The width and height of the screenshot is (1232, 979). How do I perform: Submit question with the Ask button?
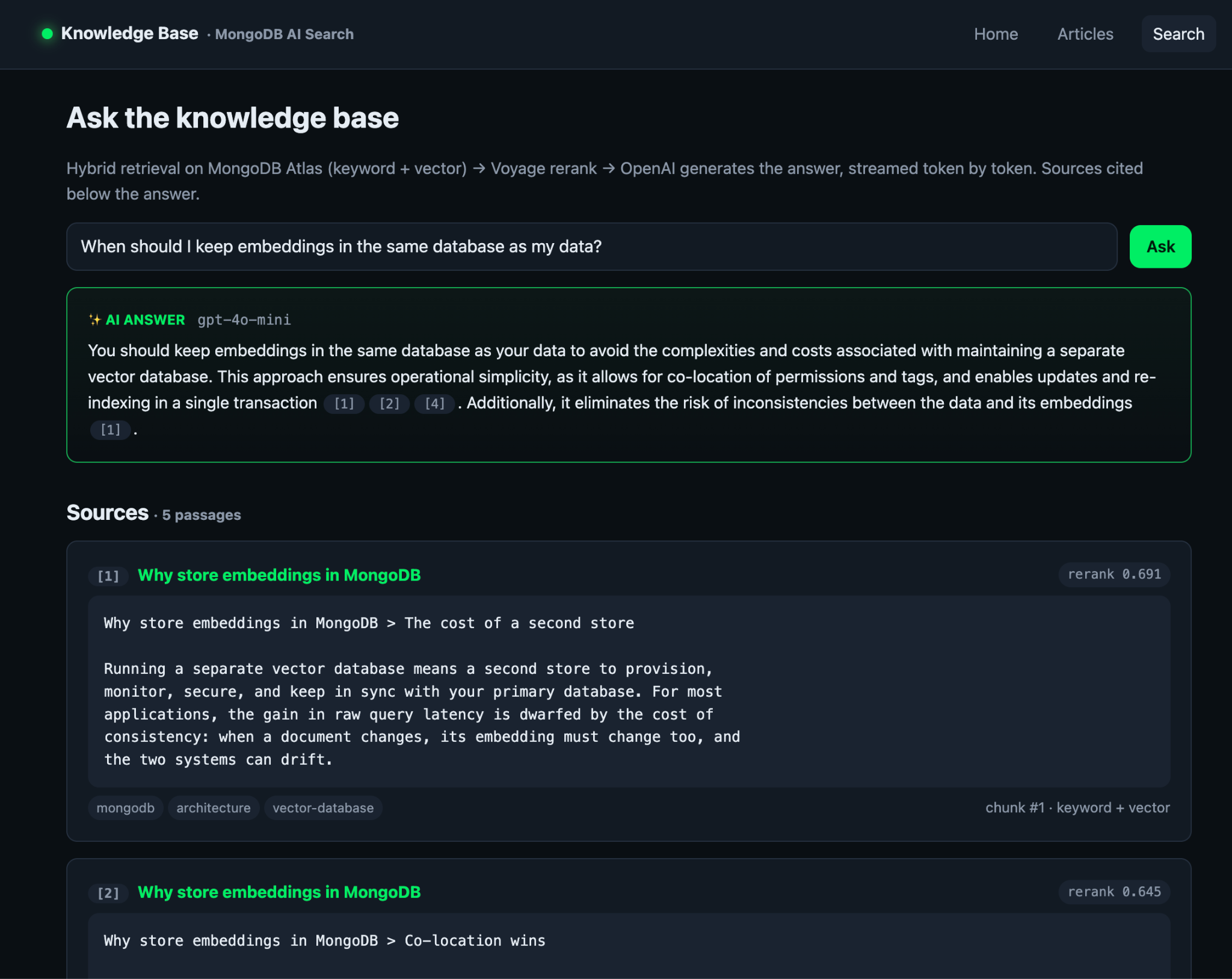1160,247
